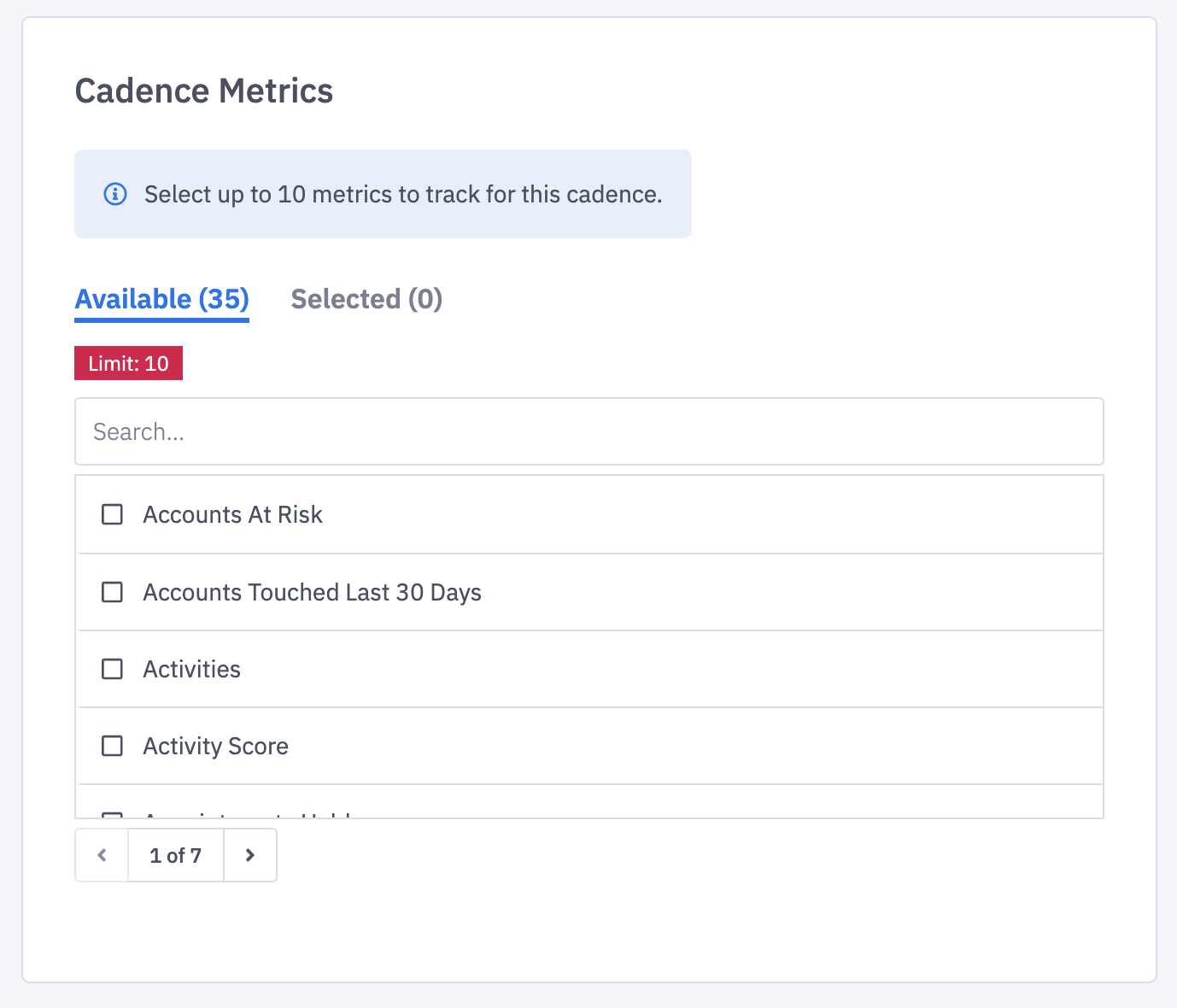The width and height of the screenshot is (1177, 1008).
Task: Check the cut-off checkbox below Activity Score
Action: point(112,815)
